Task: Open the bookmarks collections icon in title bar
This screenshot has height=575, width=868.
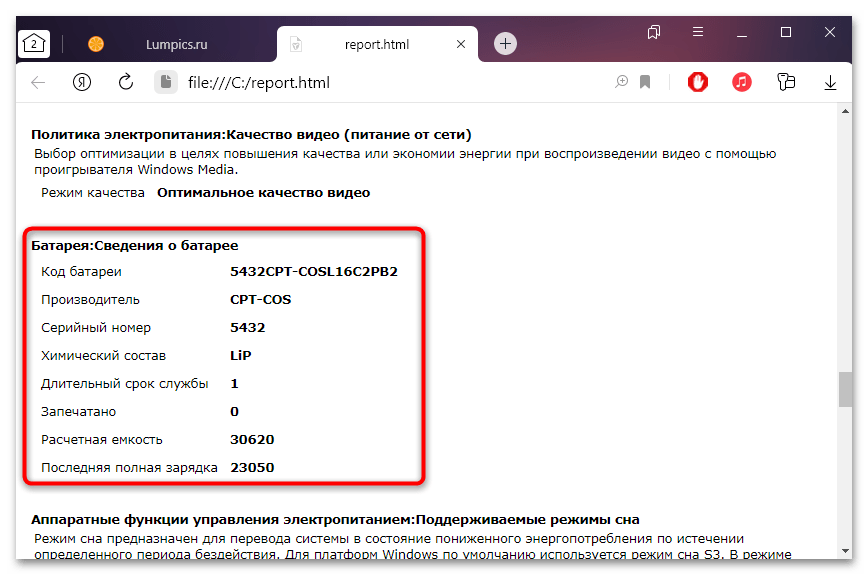Action: [654, 32]
